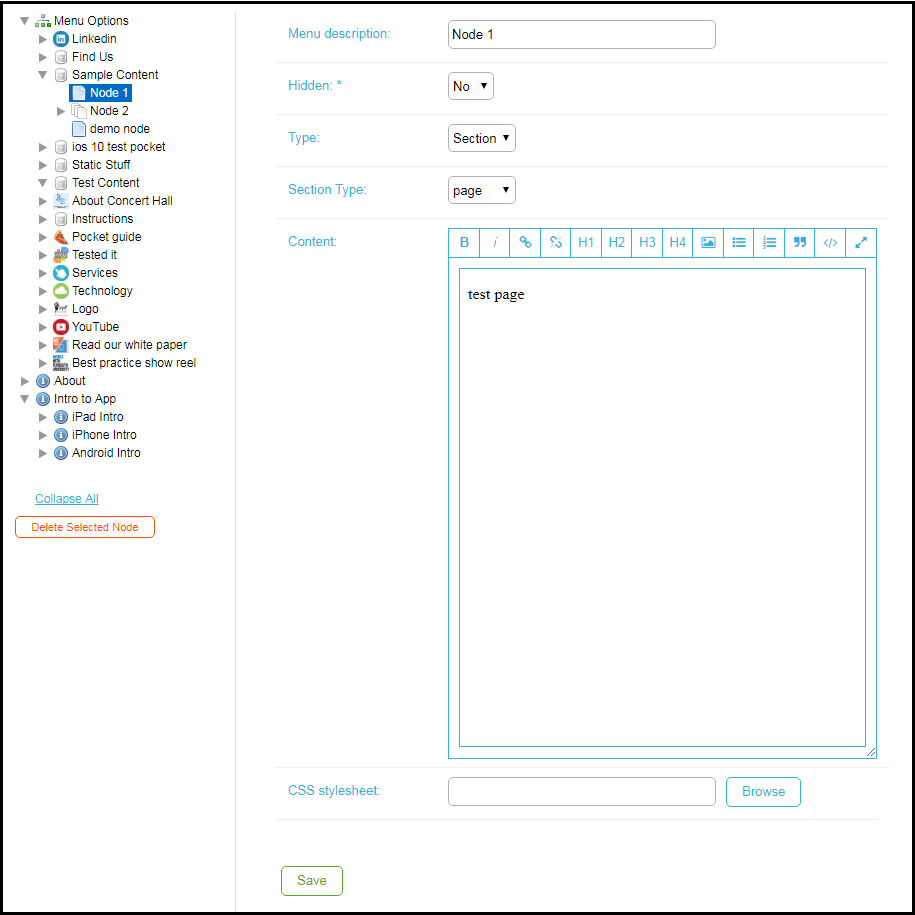Expand the Find Us node
The height and width of the screenshot is (915, 915).
coord(43,57)
